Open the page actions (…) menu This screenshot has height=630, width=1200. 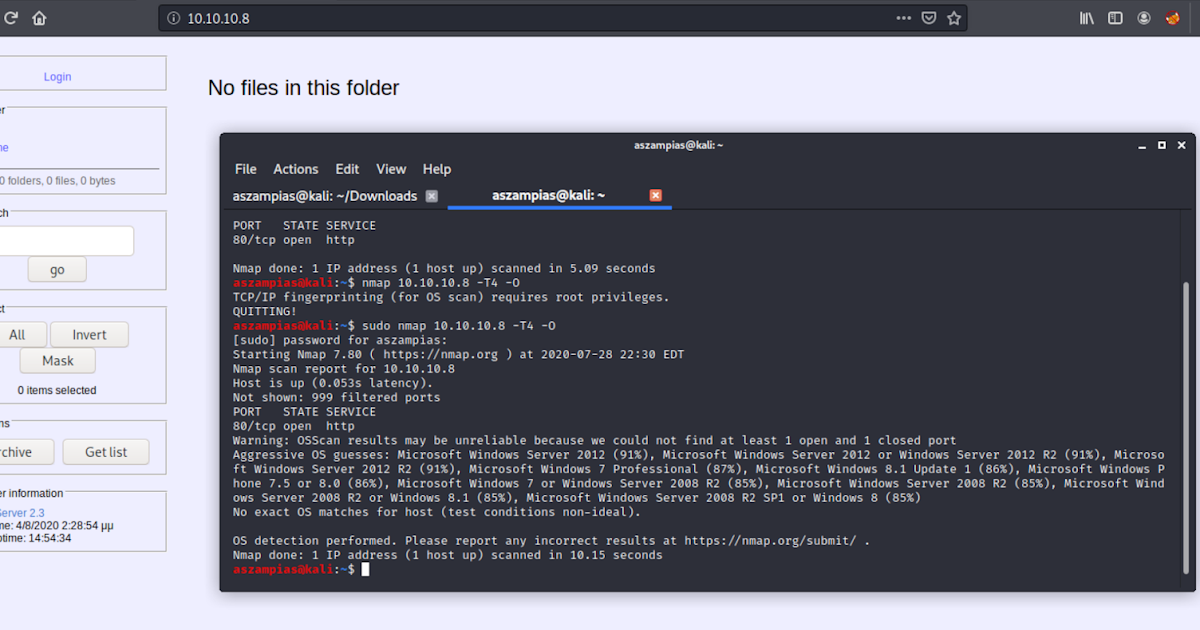(x=903, y=17)
